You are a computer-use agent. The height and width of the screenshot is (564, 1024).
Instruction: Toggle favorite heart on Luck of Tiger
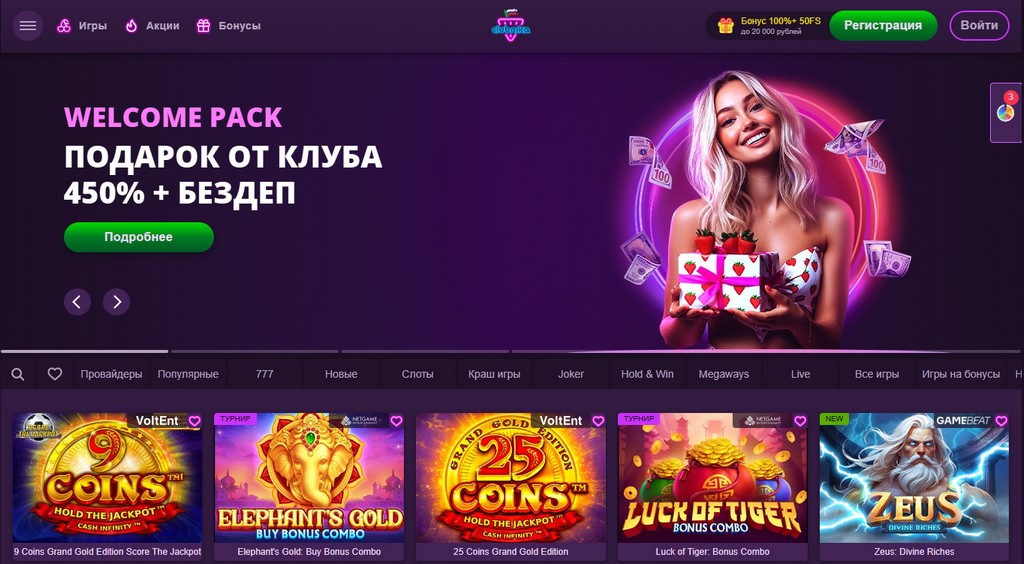point(799,421)
